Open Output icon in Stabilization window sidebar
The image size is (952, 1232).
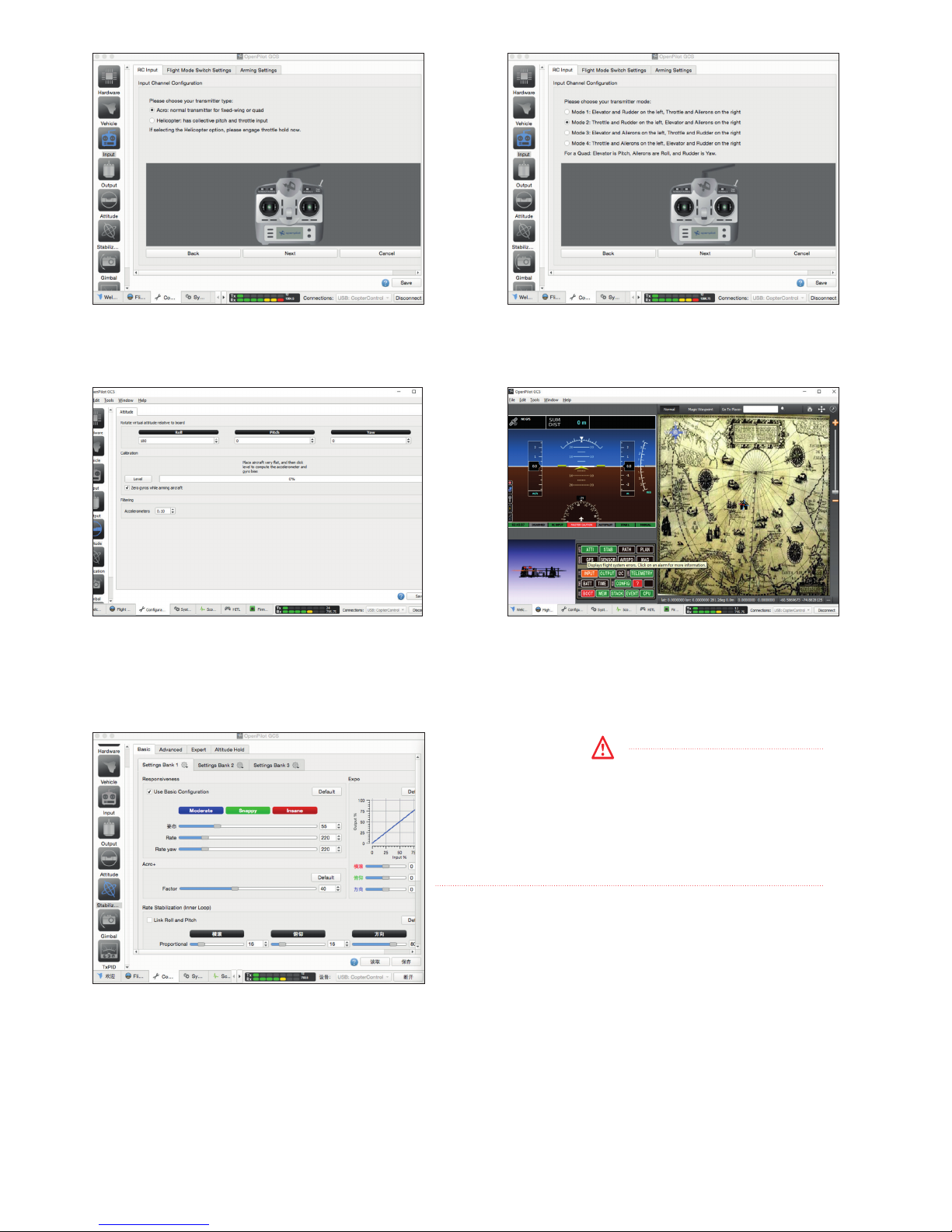pyautogui.click(x=109, y=828)
